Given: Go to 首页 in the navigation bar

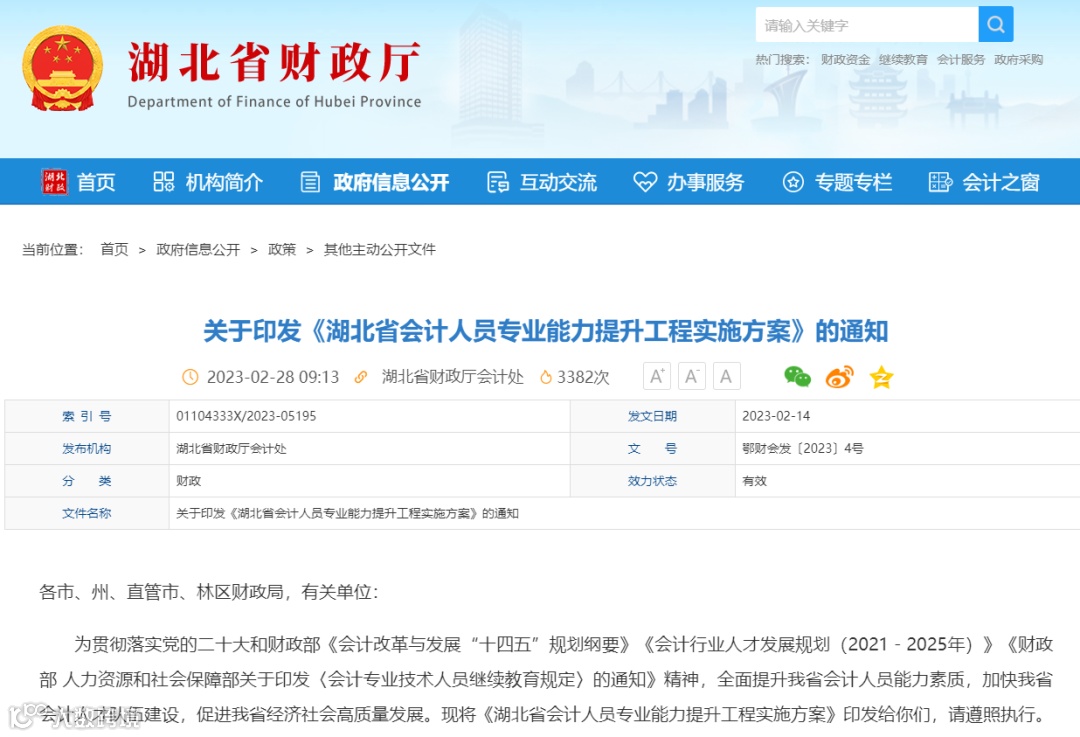Looking at the screenshot, I should 96,182.
